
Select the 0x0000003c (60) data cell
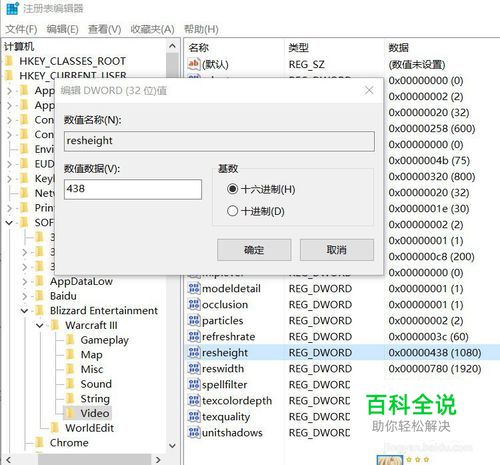(x=428, y=337)
